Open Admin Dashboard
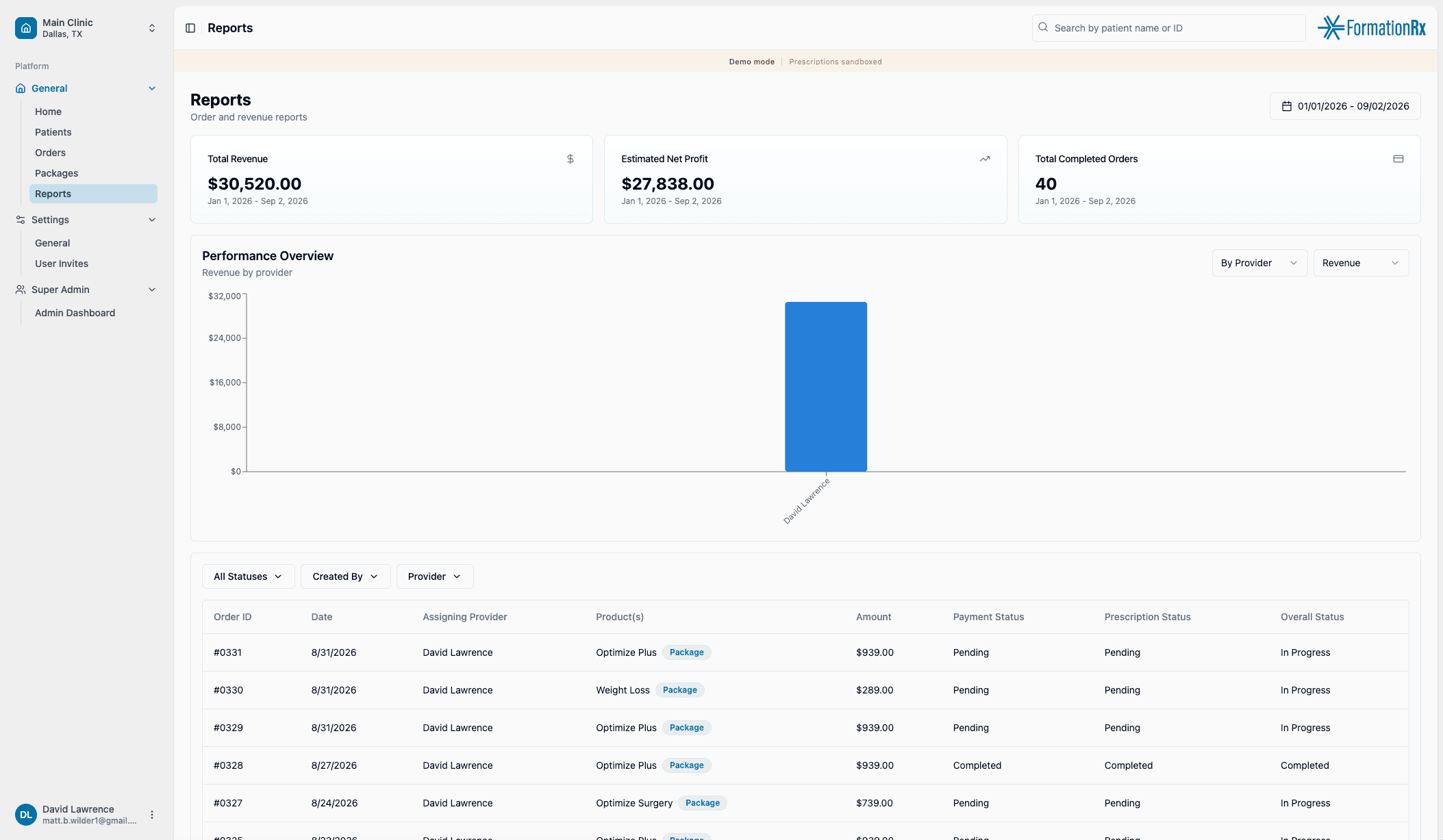 pyautogui.click(x=75, y=313)
